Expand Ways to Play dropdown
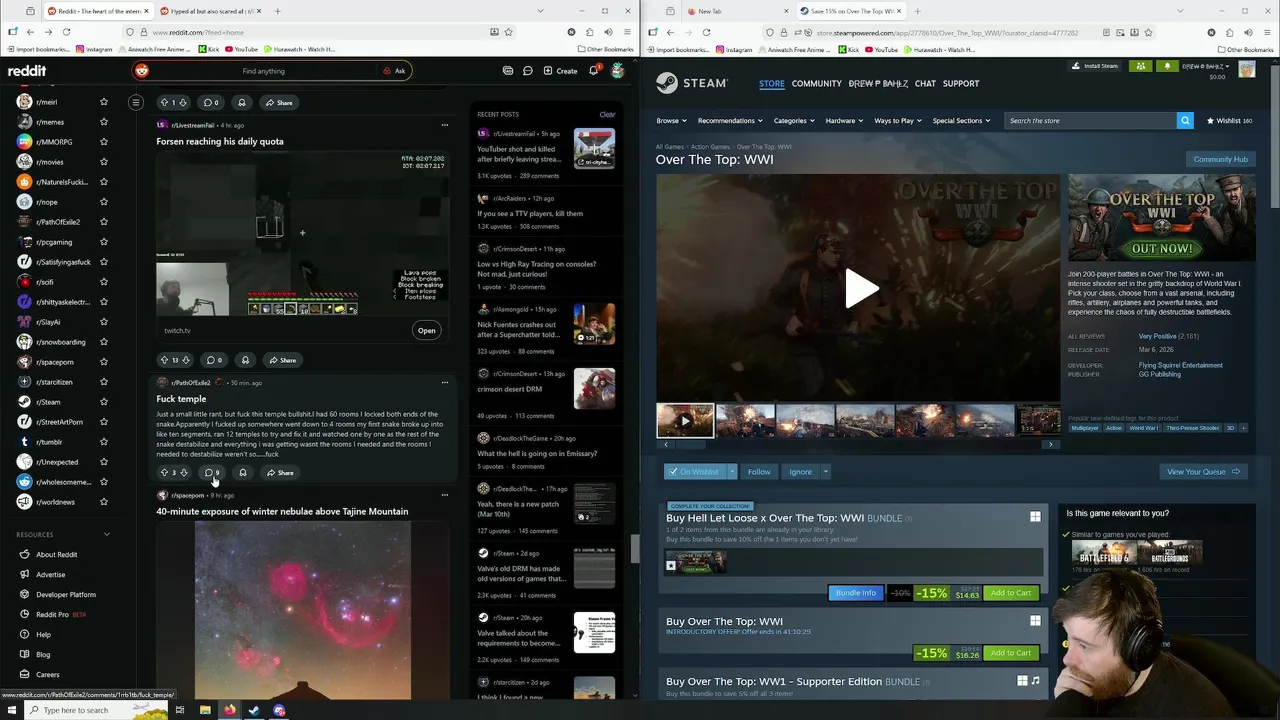1280x720 pixels. click(x=898, y=121)
